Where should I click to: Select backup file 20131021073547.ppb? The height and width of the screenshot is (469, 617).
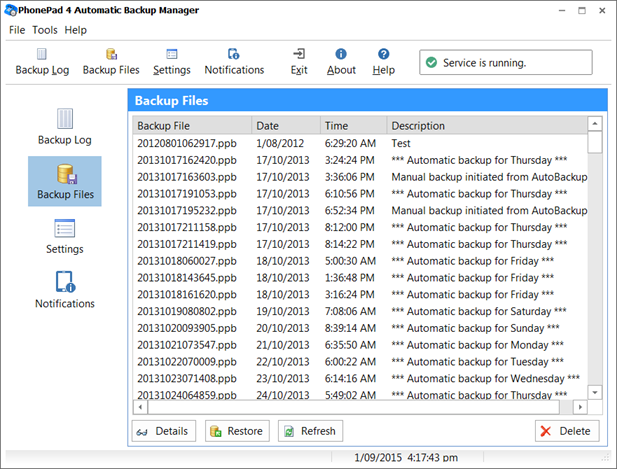click(x=187, y=345)
